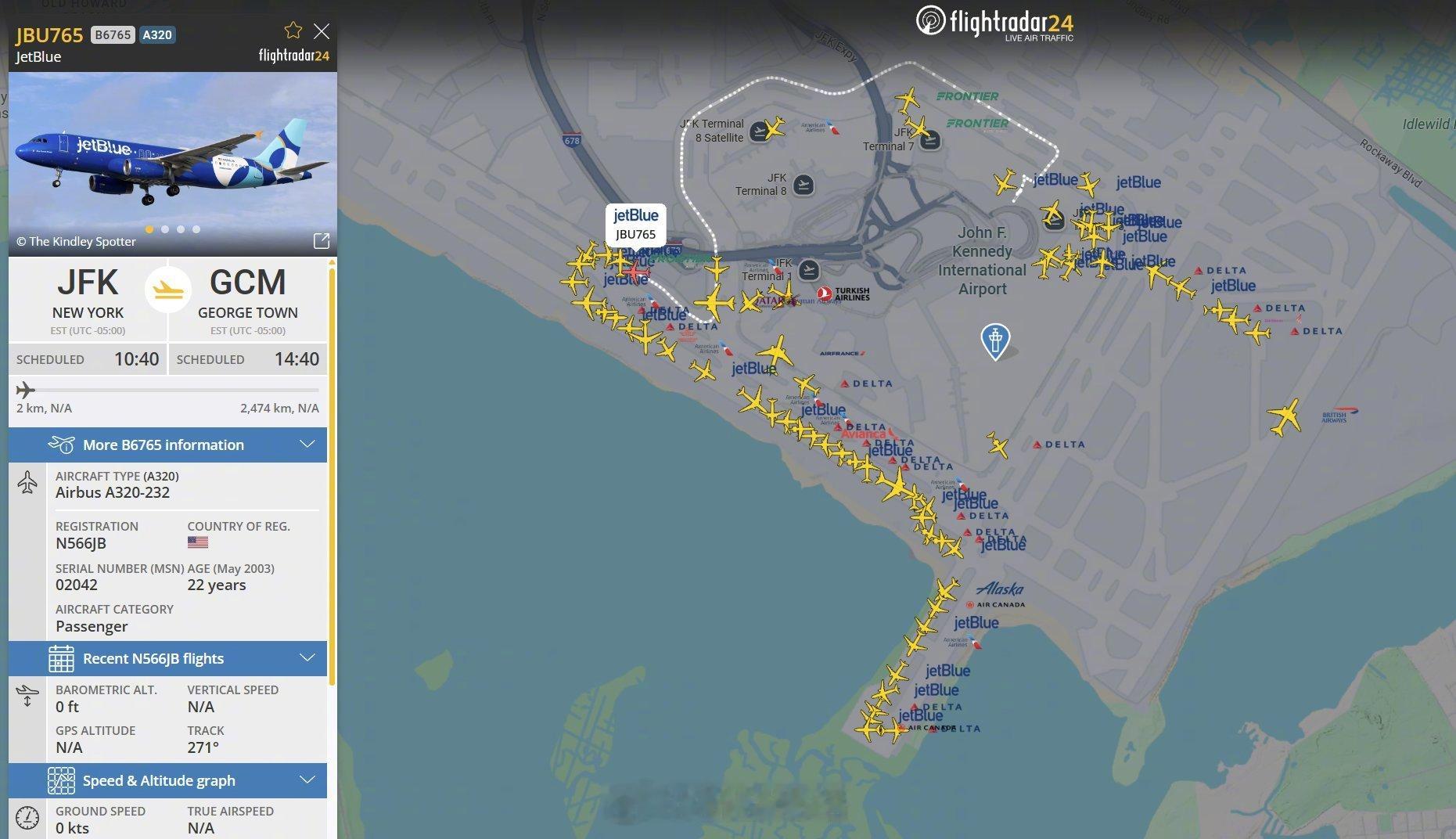
Task: Expand Recent N566JB flights section
Action: [x=167, y=658]
